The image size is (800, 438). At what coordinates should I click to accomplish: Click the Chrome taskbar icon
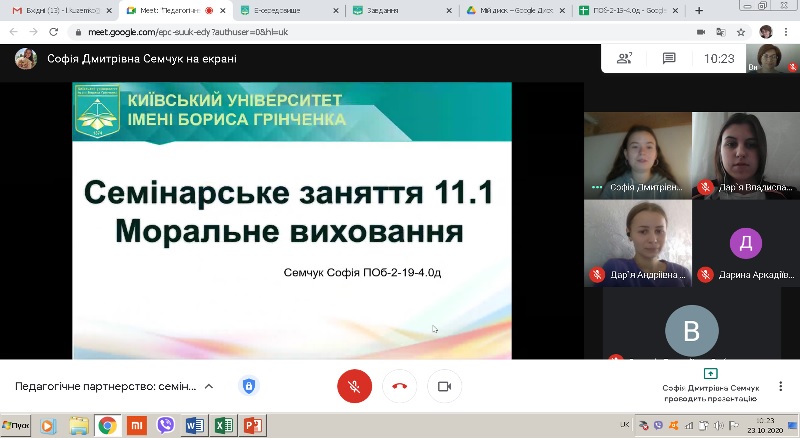(108, 425)
